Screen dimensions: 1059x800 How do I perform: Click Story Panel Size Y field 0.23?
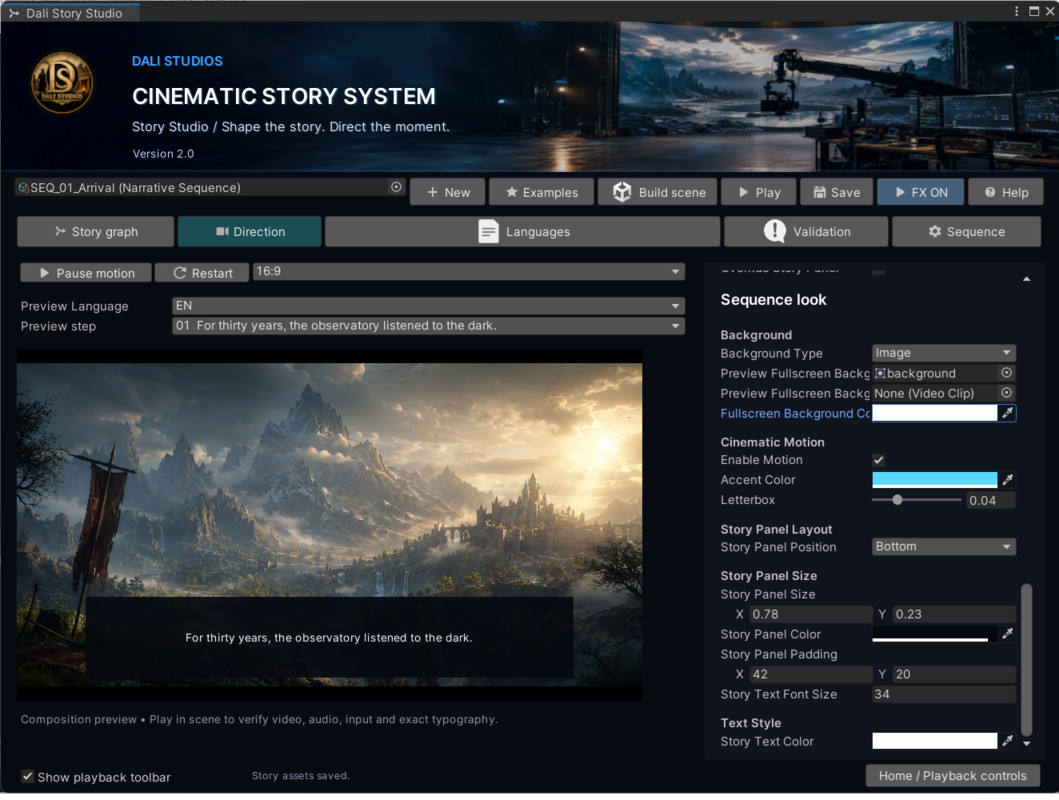[x=954, y=614]
